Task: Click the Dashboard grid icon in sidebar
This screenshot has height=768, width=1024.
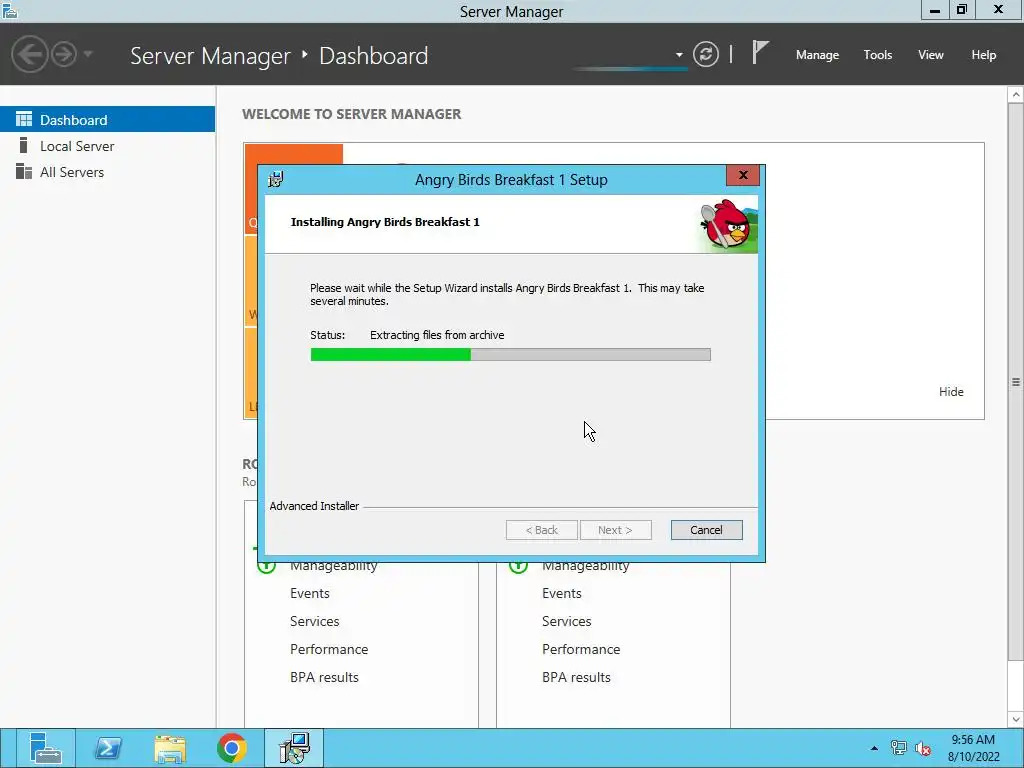Action: pos(24,119)
